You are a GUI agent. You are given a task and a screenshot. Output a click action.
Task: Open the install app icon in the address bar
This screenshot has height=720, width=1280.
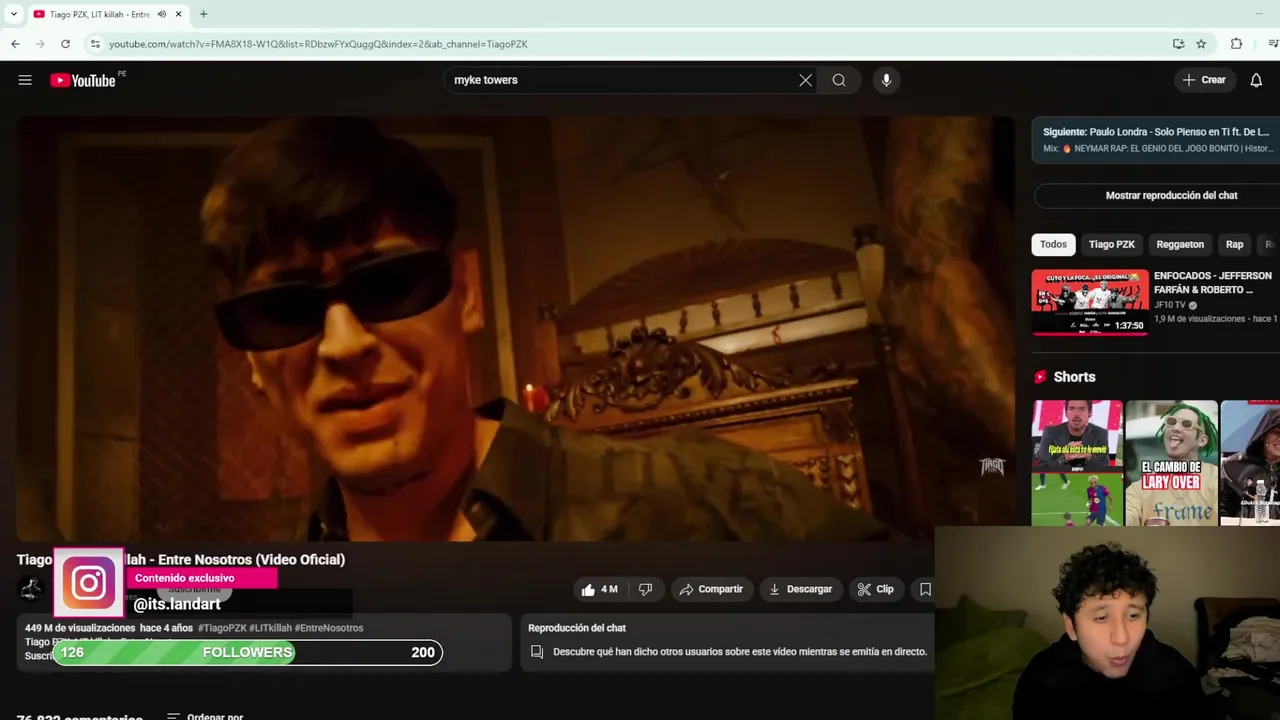point(1178,44)
